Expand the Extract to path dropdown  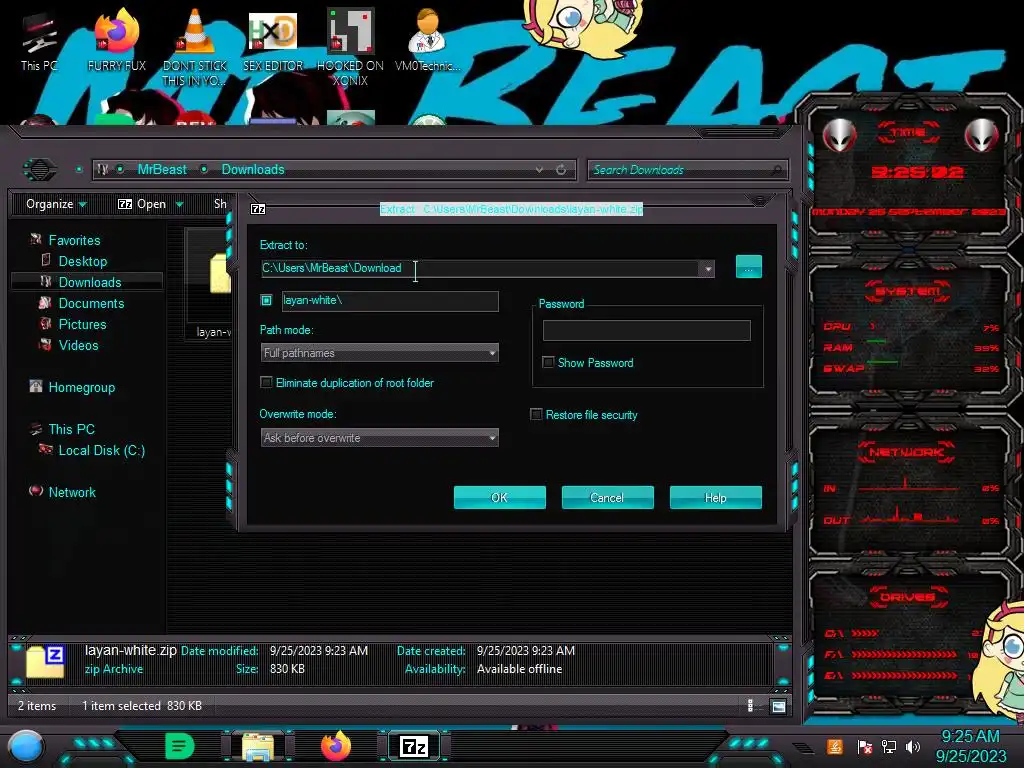point(707,268)
